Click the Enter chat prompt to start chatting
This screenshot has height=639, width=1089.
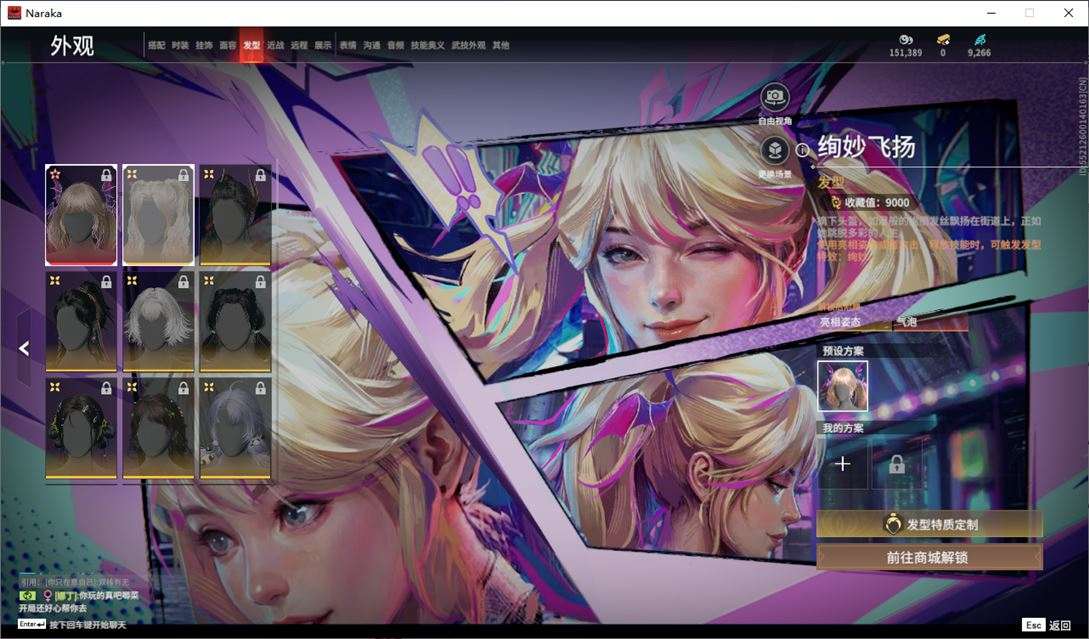(x=72, y=624)
